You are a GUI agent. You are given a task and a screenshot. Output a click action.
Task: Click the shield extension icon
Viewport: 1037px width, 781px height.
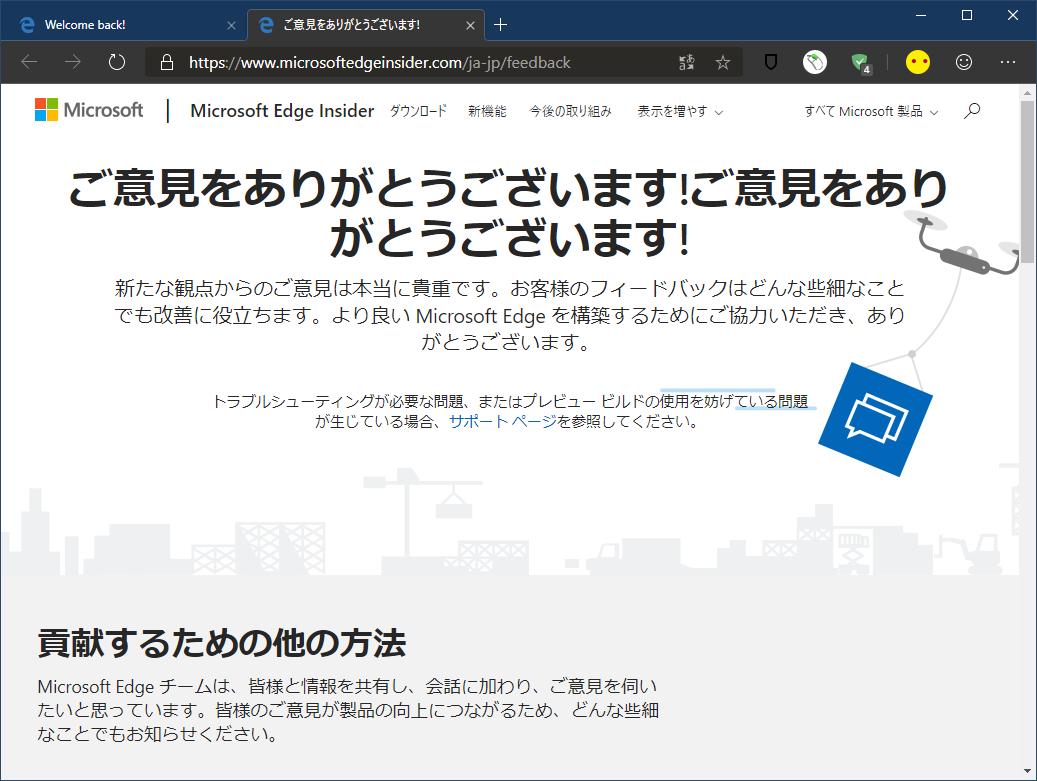(x=769, y=62)
